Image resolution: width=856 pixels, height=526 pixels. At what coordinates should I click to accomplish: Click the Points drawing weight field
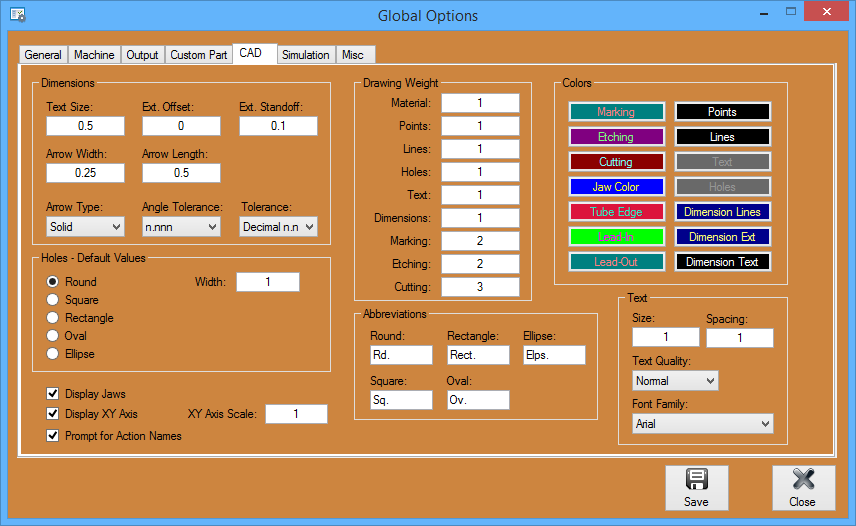tap(480, 126)
